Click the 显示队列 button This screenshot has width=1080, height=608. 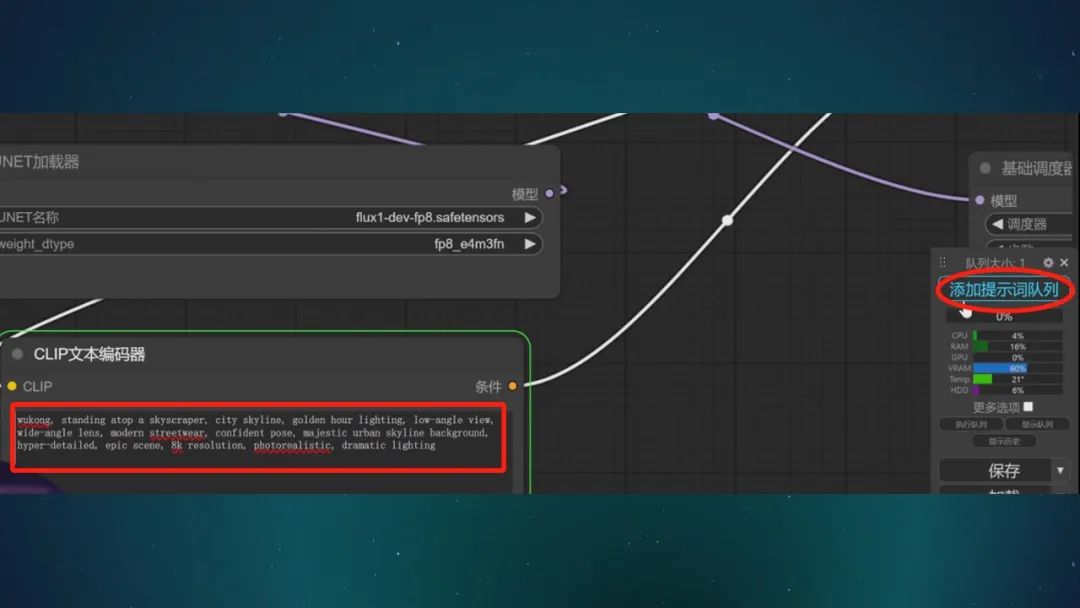click(1037, 424)
